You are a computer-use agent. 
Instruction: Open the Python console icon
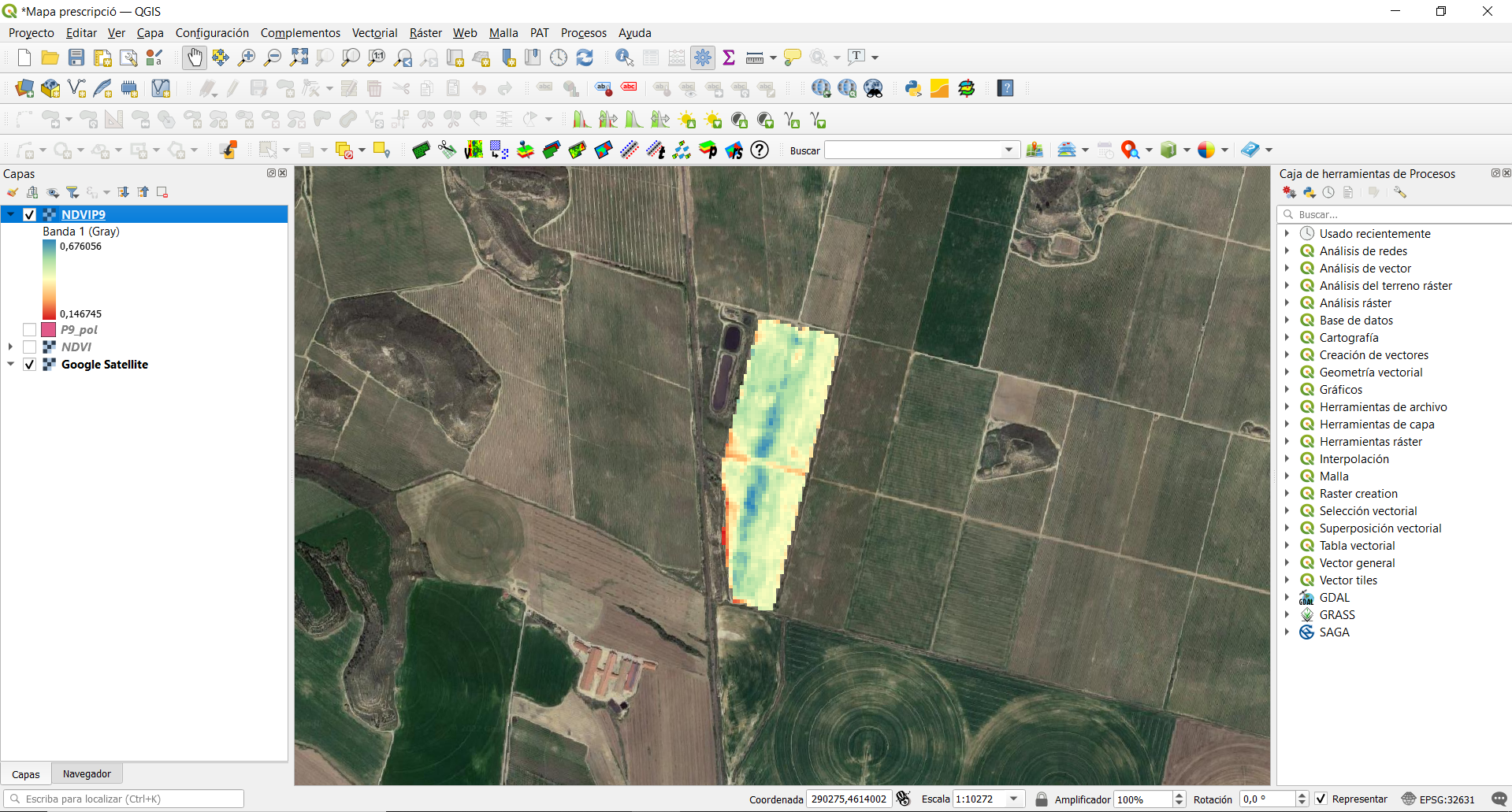[x=914, y=88]
